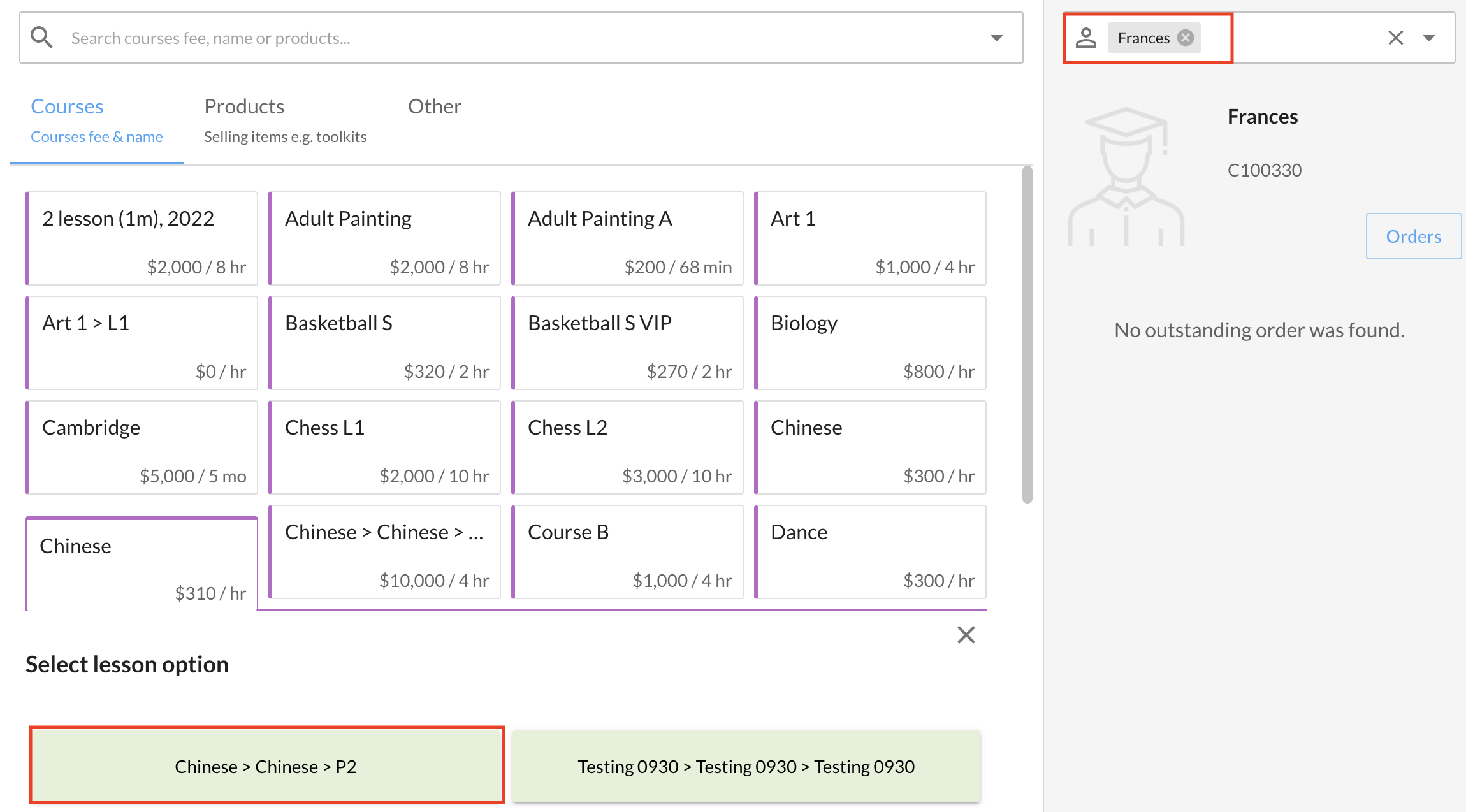Open the Other tab
This screenshot has width=1466, height=812.
(x=435, y=106)
